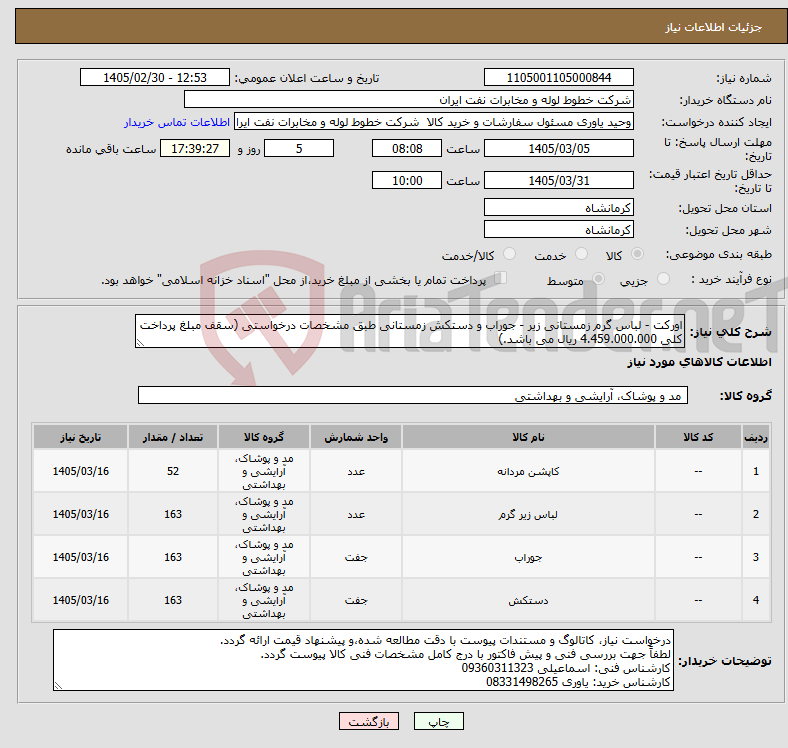Viewport: 788px width, 748px height.
Task: Click the quantity 163 in لباس زیر گرم row
Action: pos(173,514)
